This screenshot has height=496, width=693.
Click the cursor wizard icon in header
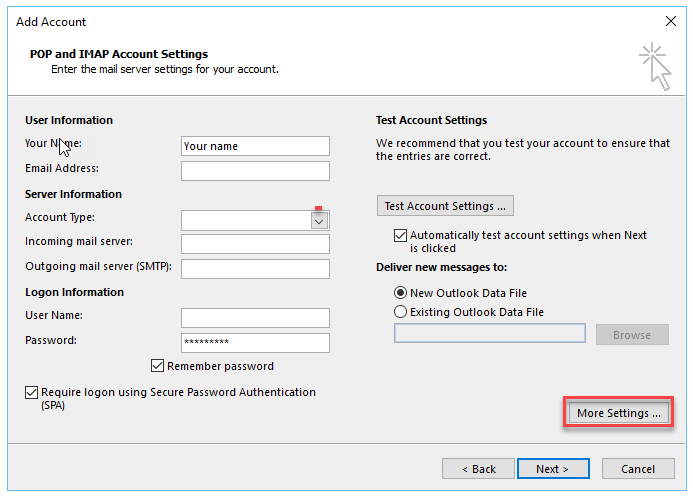click(x=655, y=64)
